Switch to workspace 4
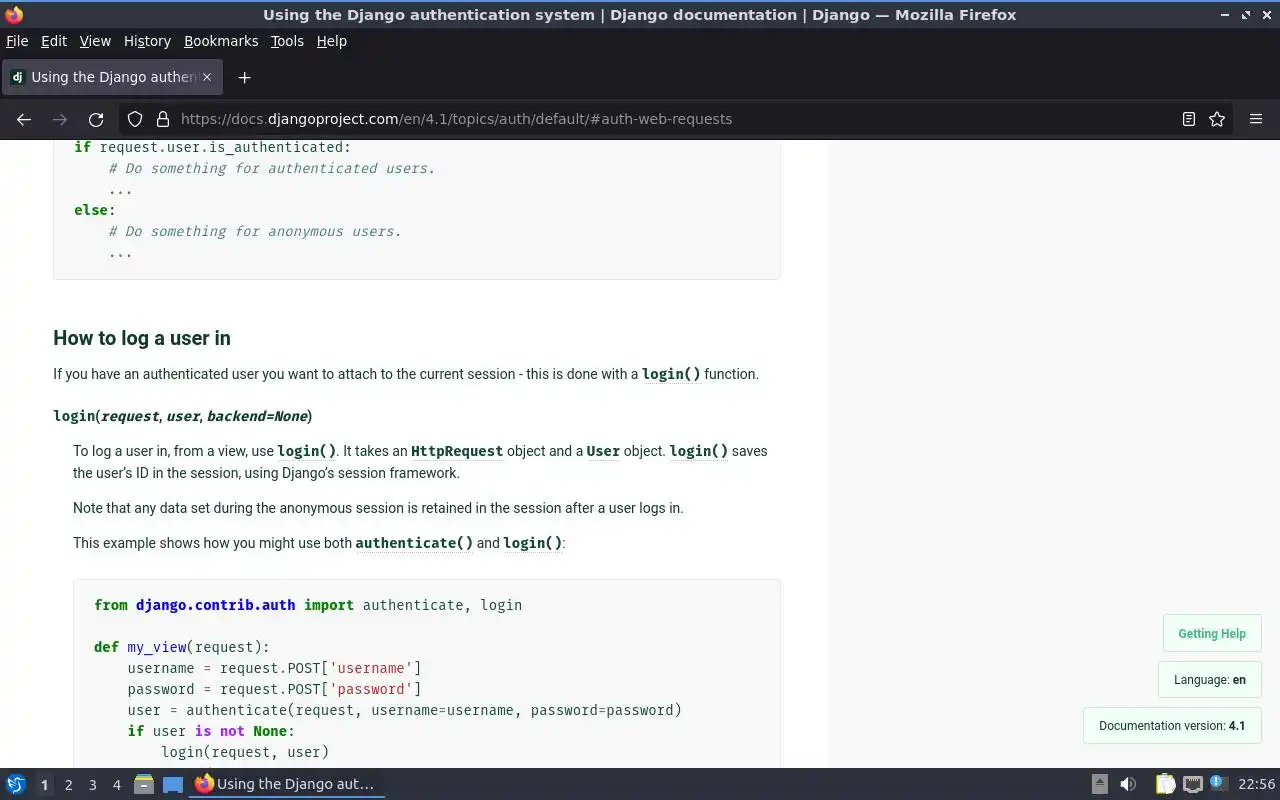The width and height of the screenshot is (1280, 800). coord(116,785)
